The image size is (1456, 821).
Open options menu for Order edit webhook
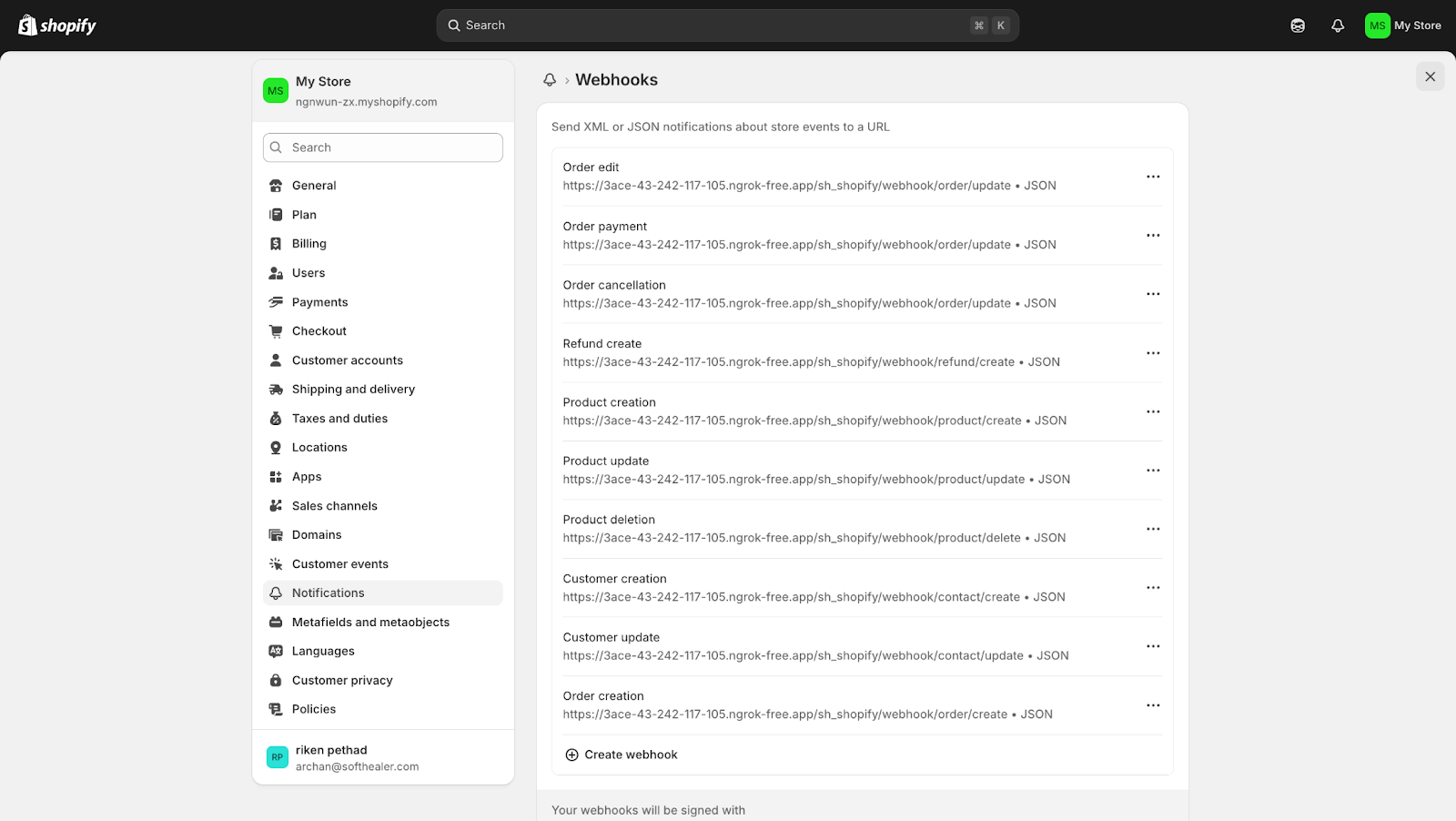[x=1153, y=177]
